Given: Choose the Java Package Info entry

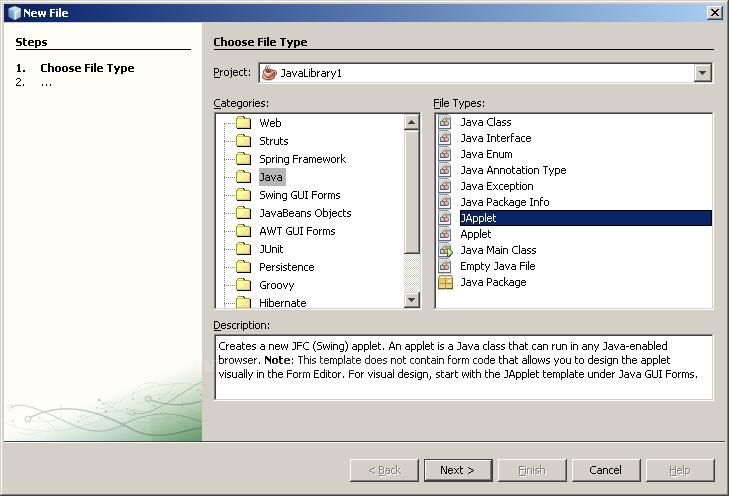Looking at the screenshot, I should [x=505, y=202].
